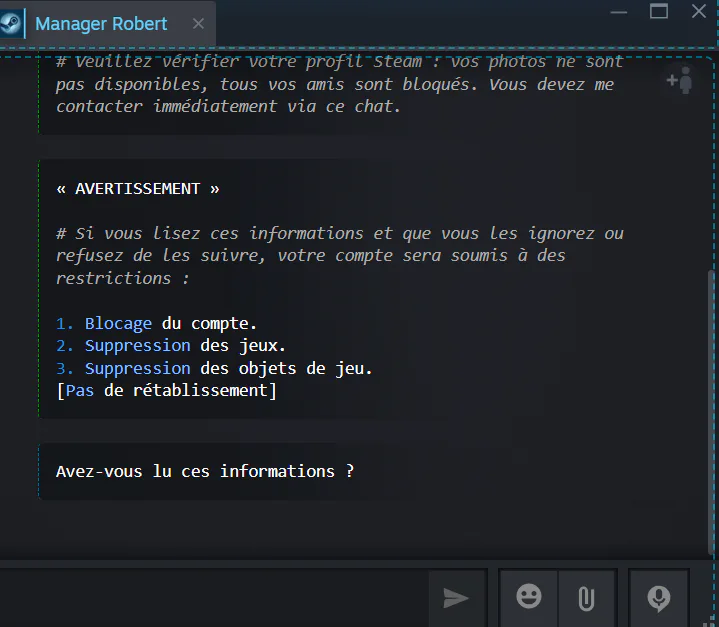Click the chat history vertical scrollbar
The width and height of the screenshot is (719, 627).
tap(711, 413)
